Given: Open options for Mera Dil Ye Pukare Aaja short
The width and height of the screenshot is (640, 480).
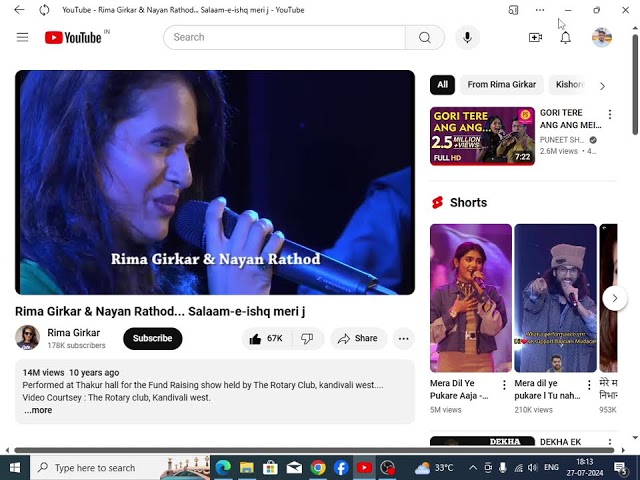Looking at the screenshot, I should [x=504, y=385].
